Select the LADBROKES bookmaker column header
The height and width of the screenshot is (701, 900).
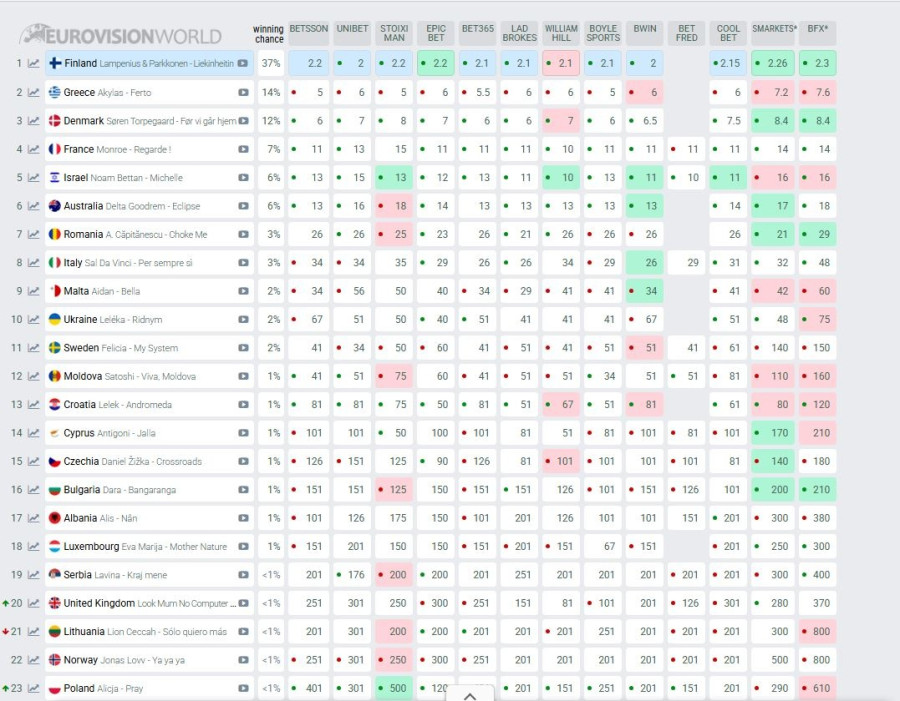coord(519,33)
